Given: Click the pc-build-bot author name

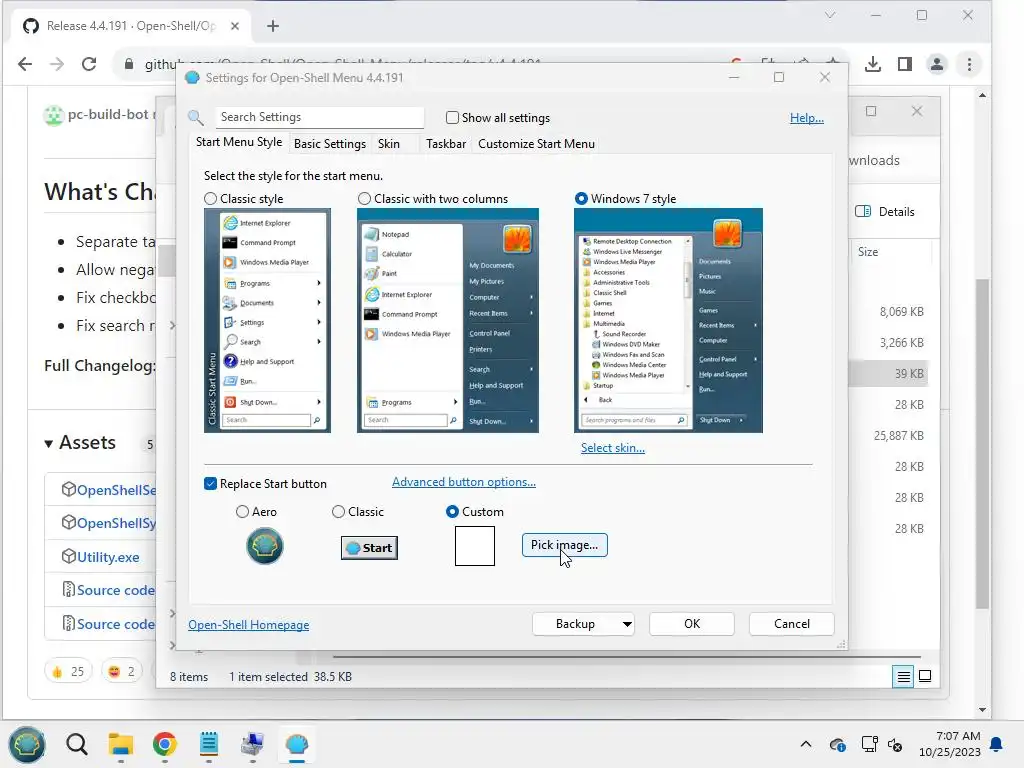Looking at the screenshot, I should pos(108,114).
